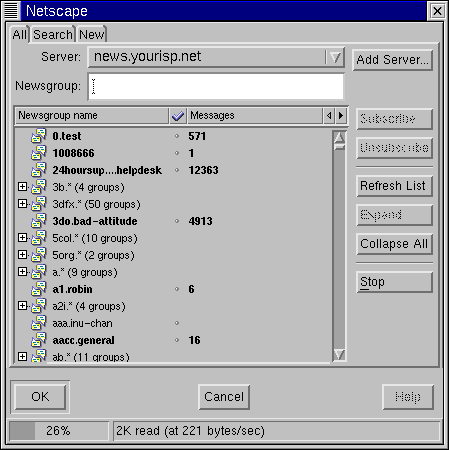Viewport: 449px width, 450px height.
Task: Toggle subscription dot for aacc.general
Action: tap(177, 340)
